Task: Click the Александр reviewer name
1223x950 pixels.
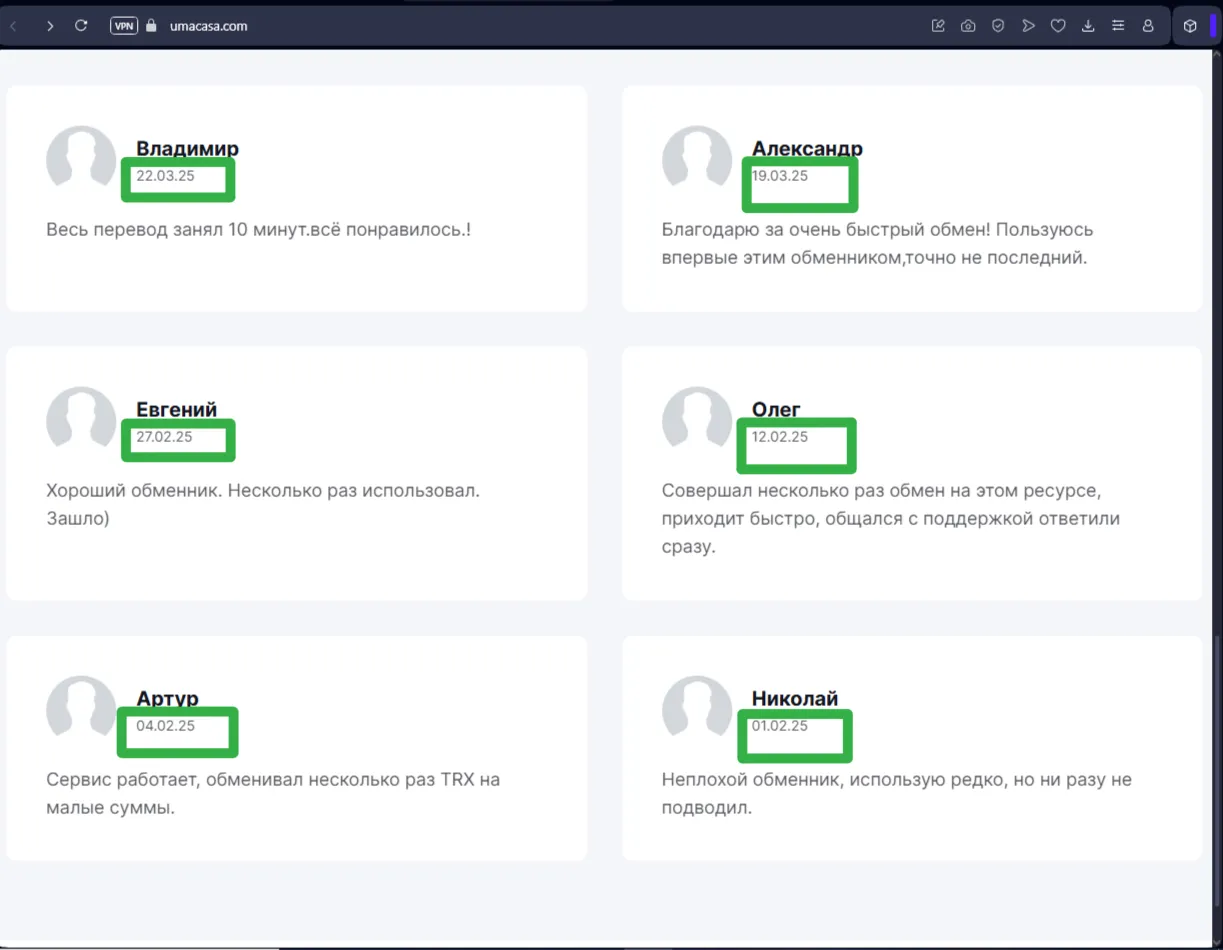Action: 807,149
